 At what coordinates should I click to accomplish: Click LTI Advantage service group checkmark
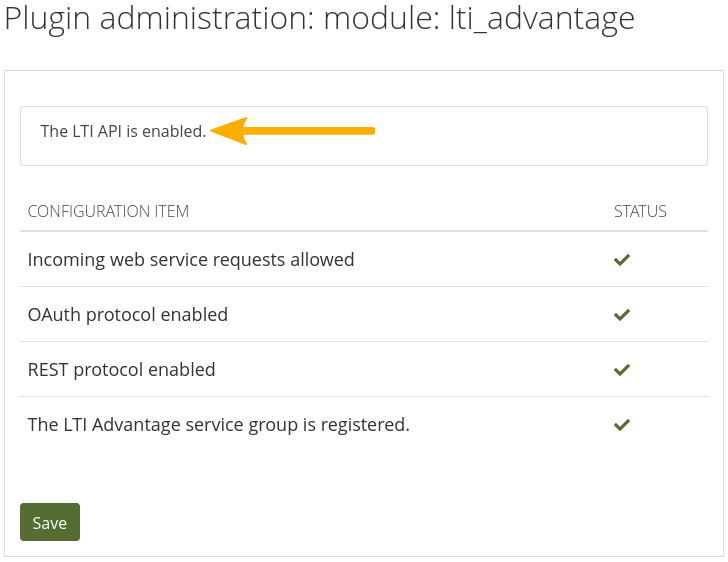(x=621, y=425)
